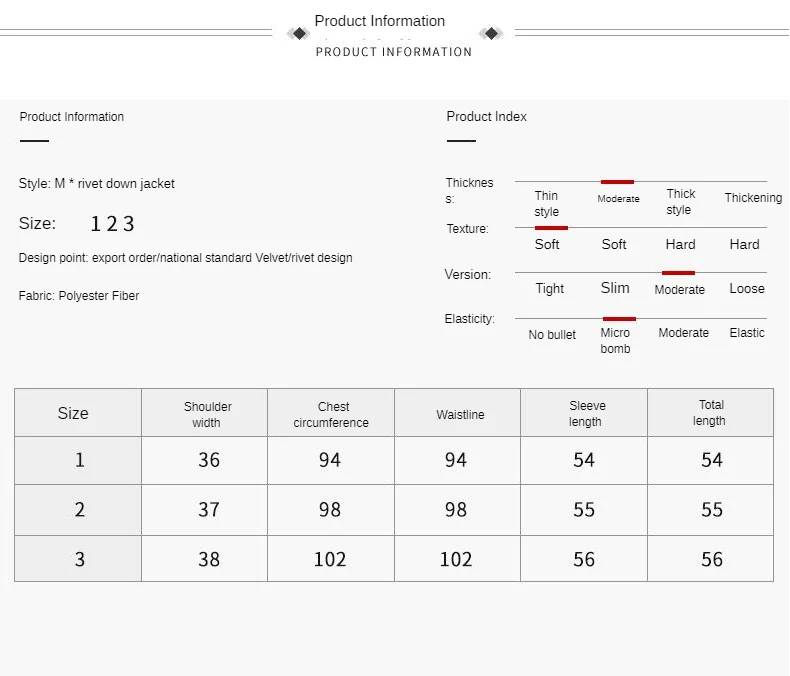Click the right diamond ornament beside title
790x676 pixels.
(491, 34)
